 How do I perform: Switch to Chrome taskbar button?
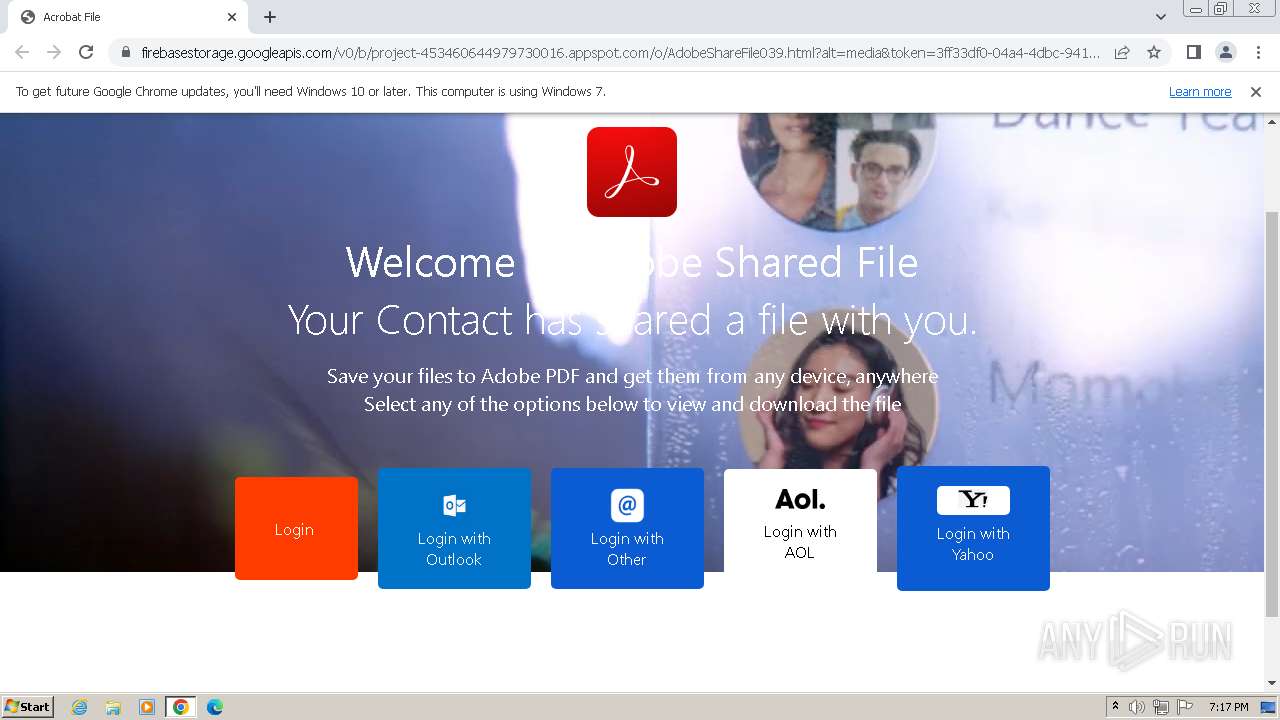181,707
